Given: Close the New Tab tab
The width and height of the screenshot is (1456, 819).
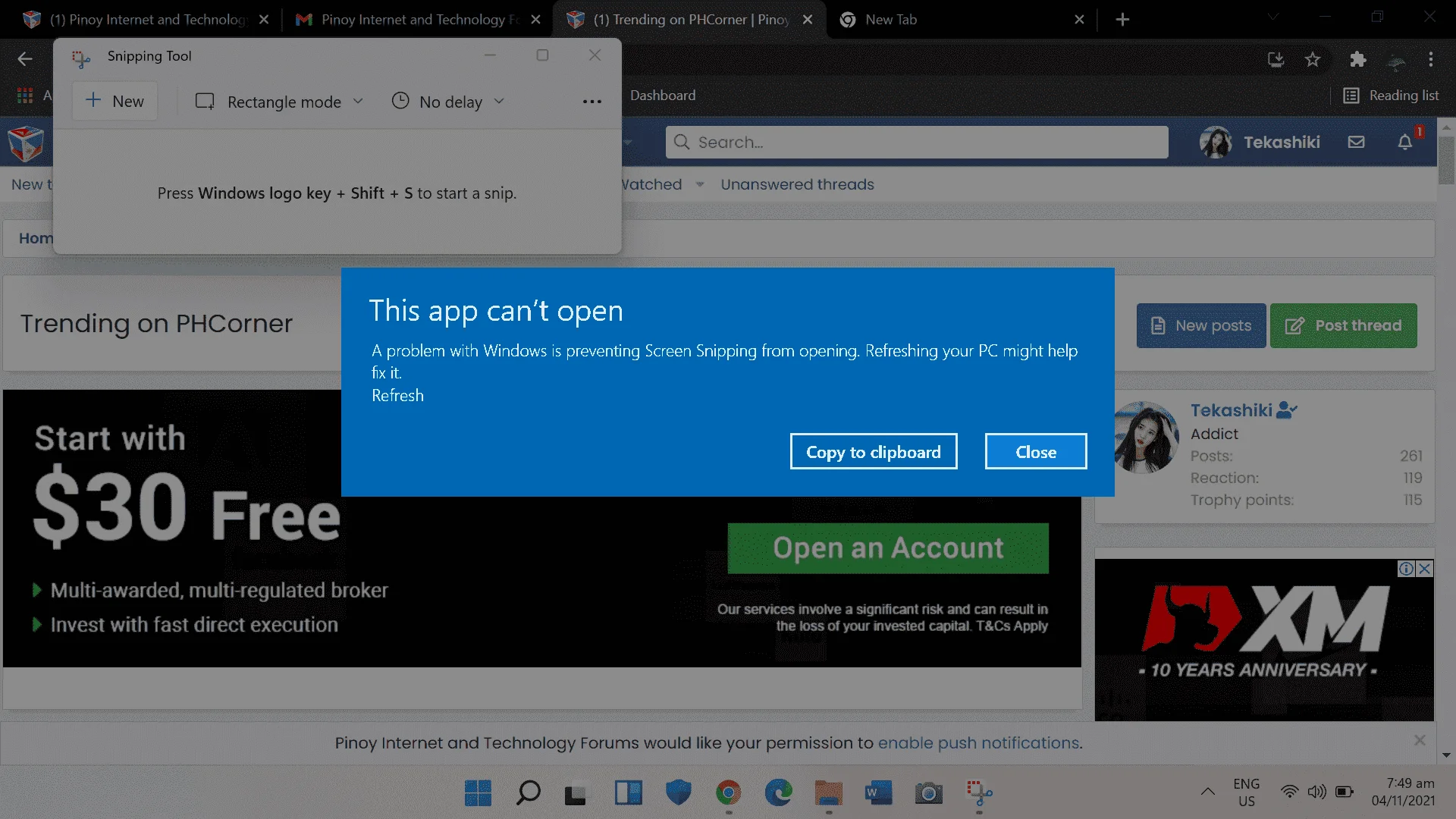Looking at the screenshot, I should [1079, 20].
